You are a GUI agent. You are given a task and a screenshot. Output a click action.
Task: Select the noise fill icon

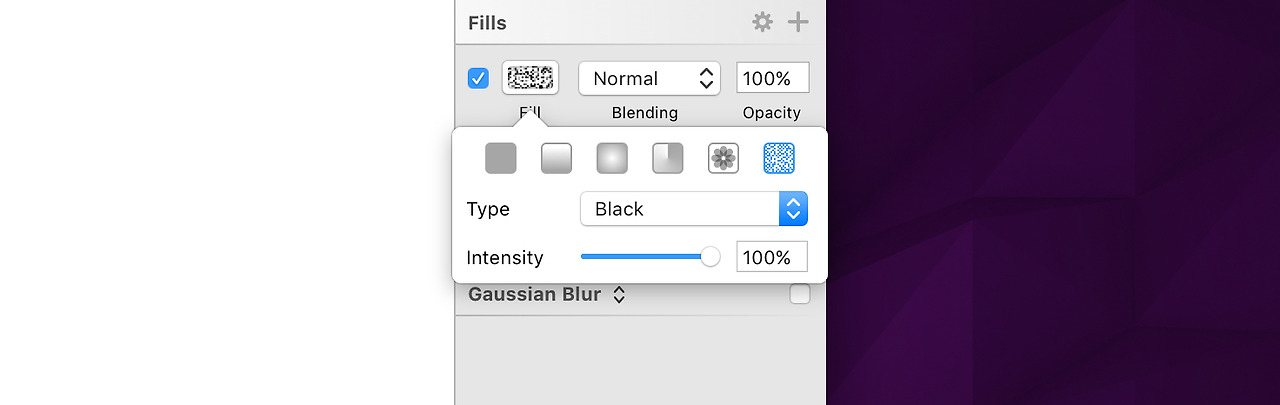779,158
